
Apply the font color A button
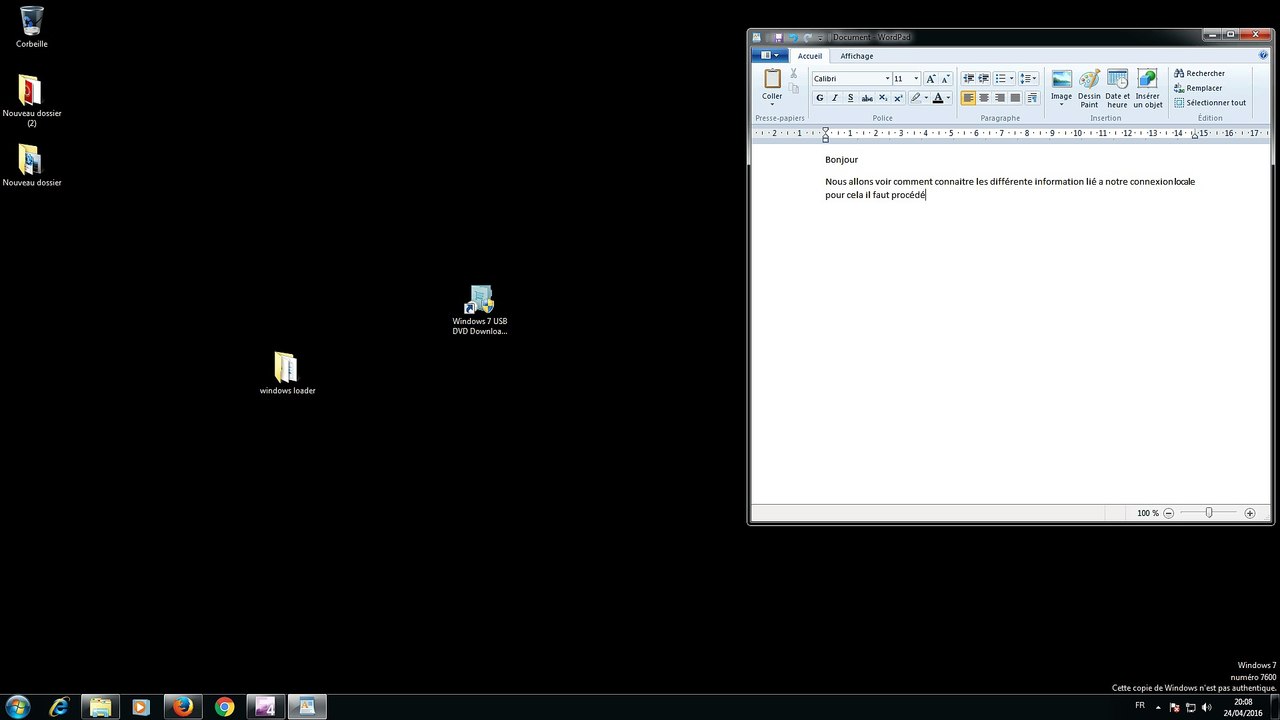pyautogui.click(x=937, y=98)
